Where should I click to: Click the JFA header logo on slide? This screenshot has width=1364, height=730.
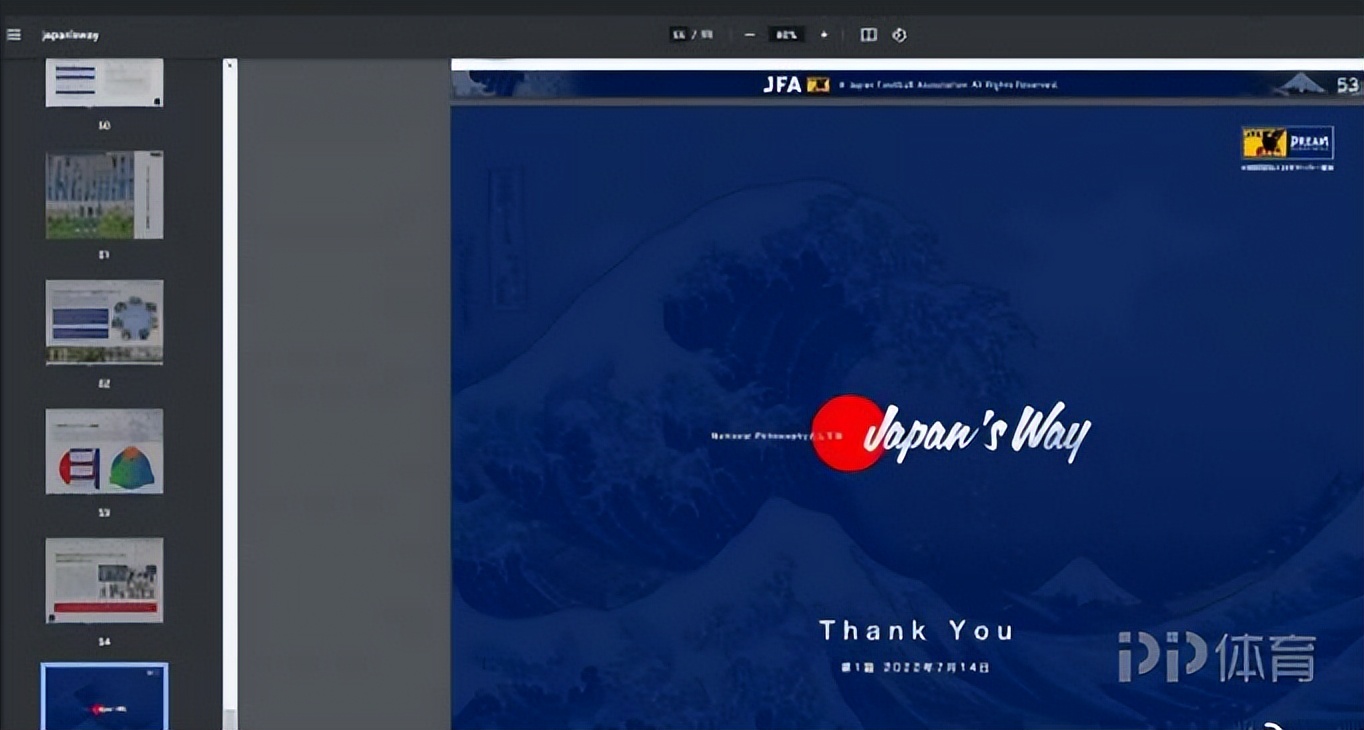(x=796, y=85)
